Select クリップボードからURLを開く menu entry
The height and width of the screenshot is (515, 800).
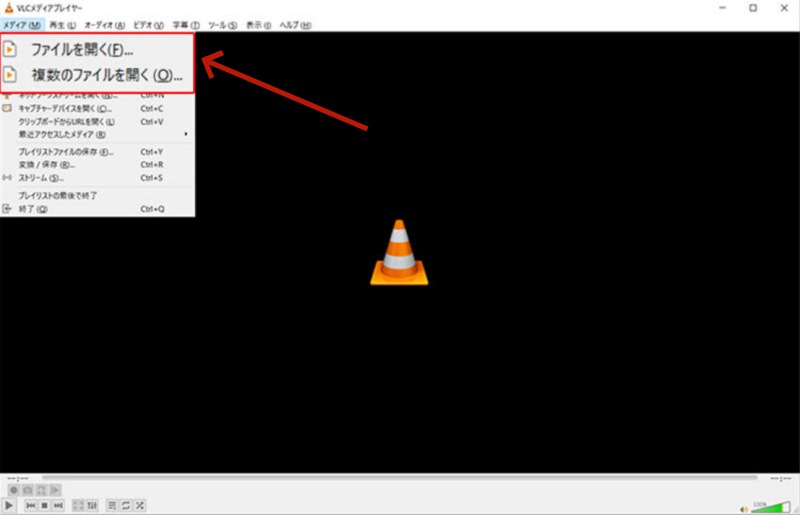97,121
